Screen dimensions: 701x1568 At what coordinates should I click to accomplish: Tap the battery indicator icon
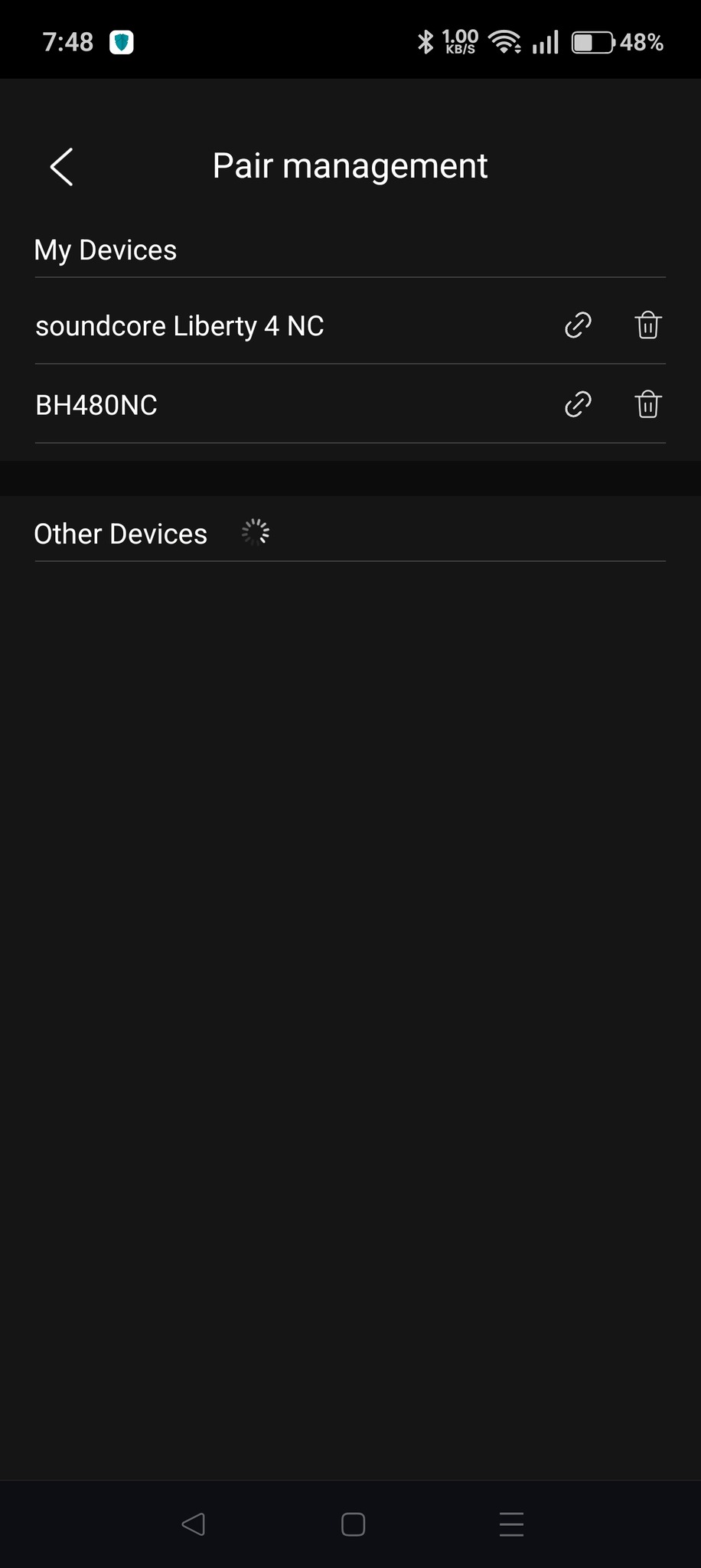click(593, 42)
